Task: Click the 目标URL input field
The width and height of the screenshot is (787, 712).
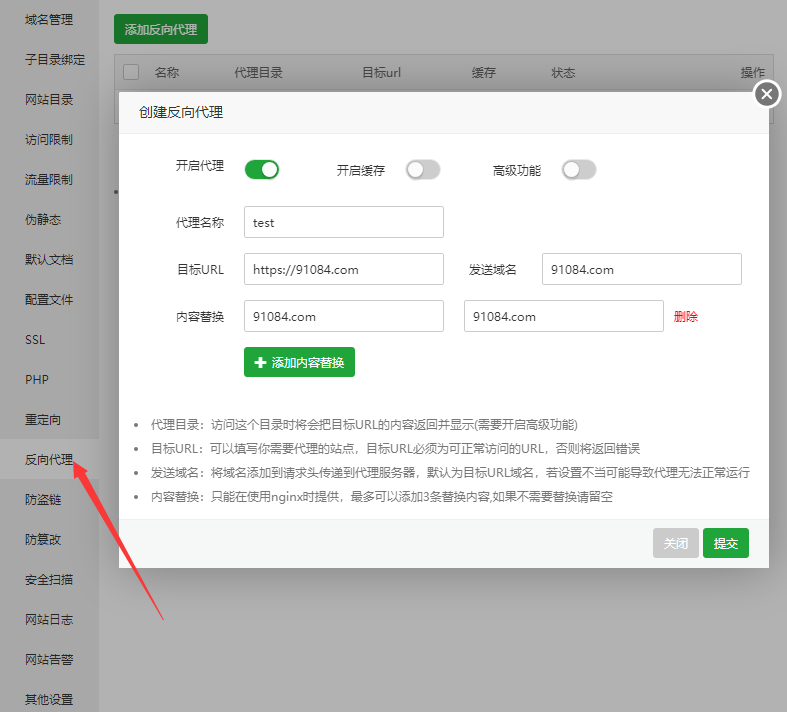Action: [x=343, y=269]
